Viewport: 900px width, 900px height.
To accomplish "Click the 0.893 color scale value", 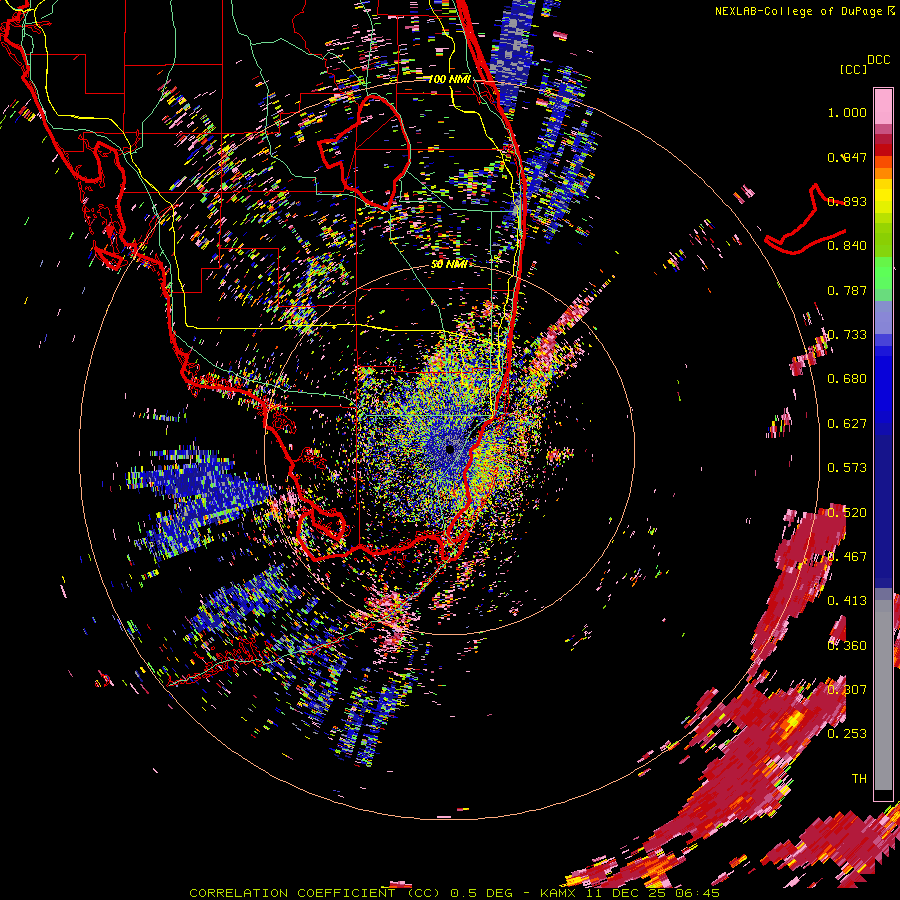I will (x=847, y=201).
